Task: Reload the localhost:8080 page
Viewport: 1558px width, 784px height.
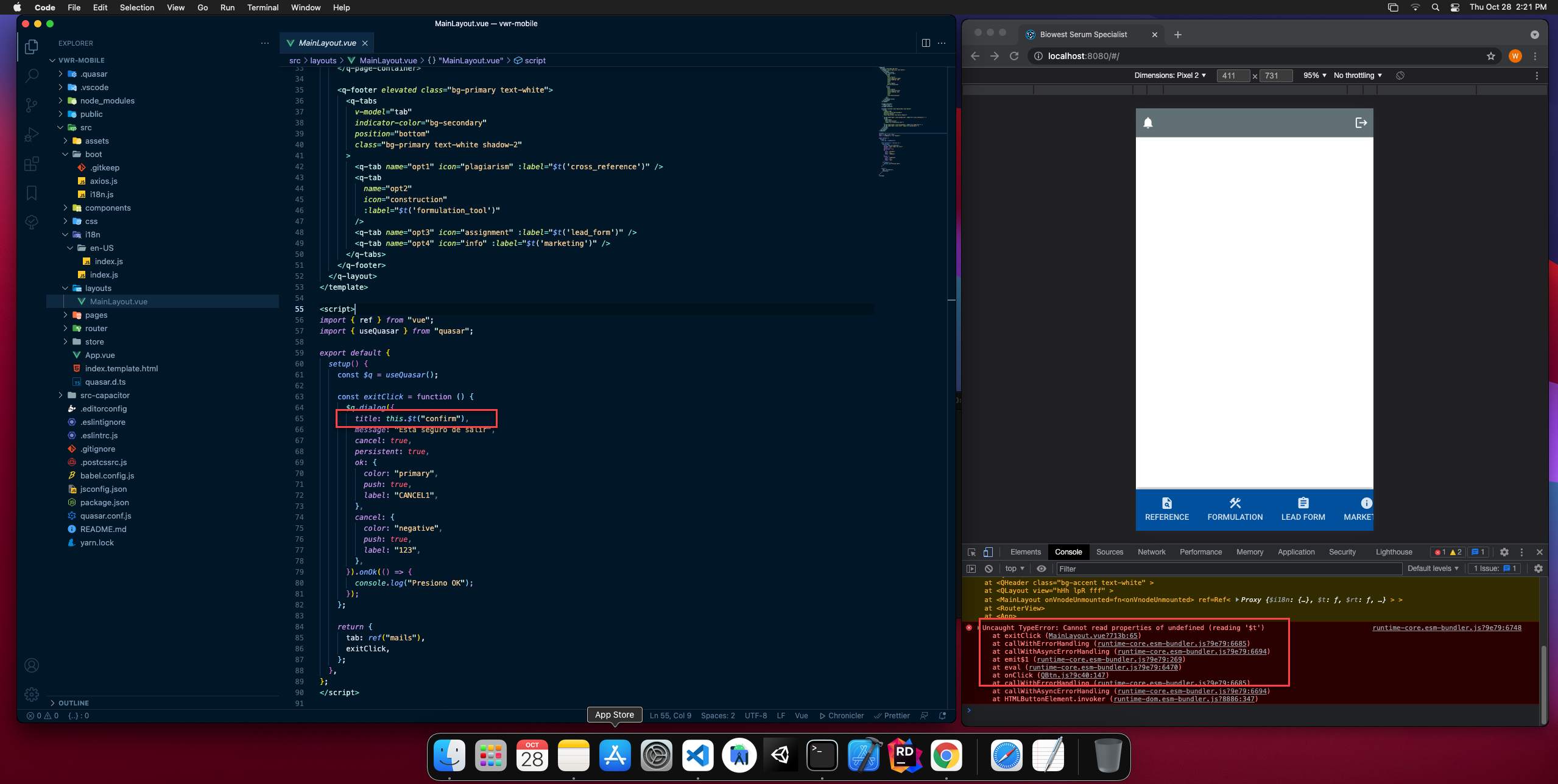Action: [x=1015, y=56]
